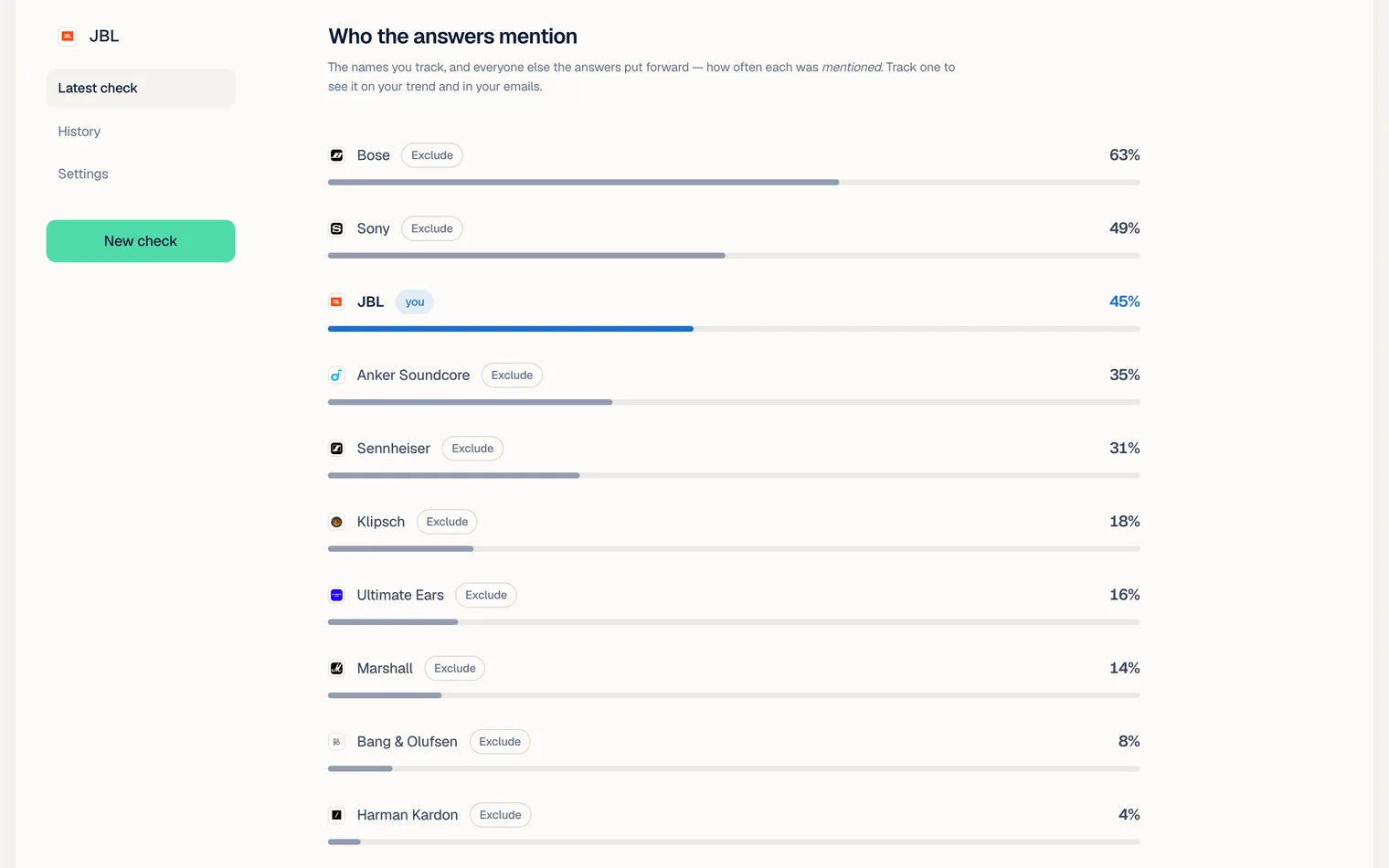This screenshot has width=1389, height=868.
Task: Exclude Klipsch from the list
Action: pyautogui.click(x=447, y=522)
